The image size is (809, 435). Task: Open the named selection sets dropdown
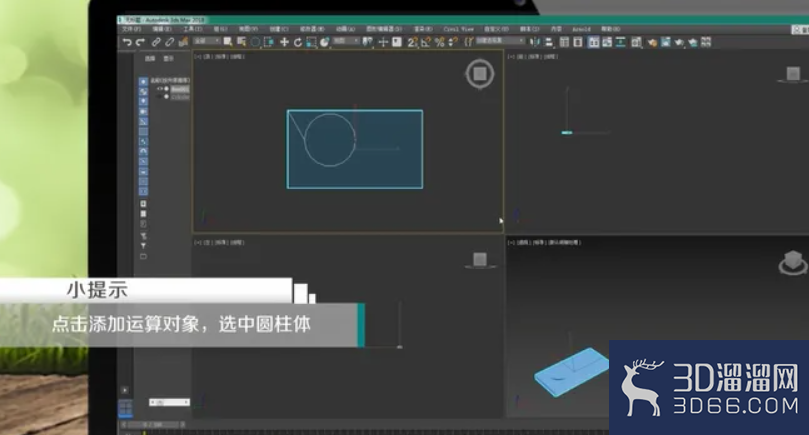coord(499,41)
